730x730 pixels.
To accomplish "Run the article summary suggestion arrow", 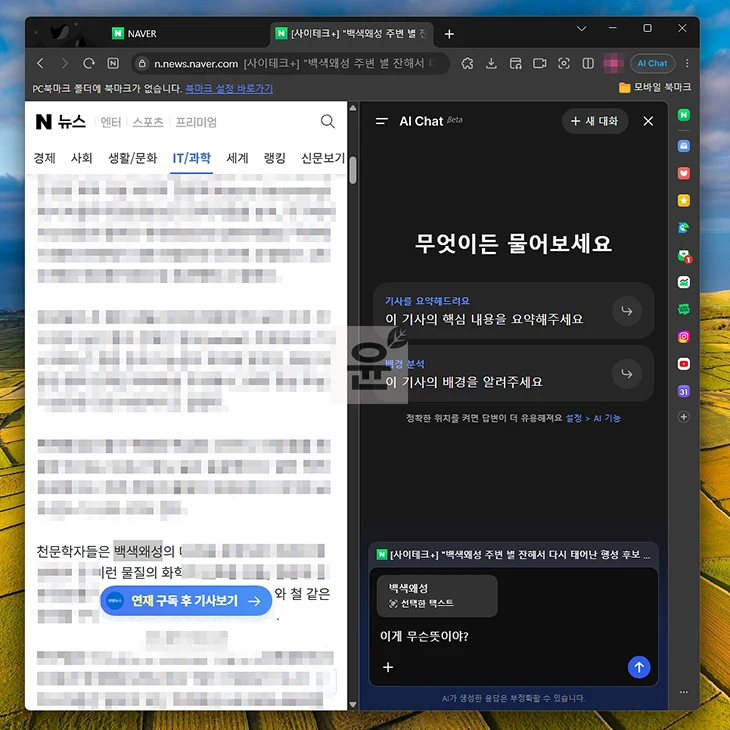I will (x=627, y=311).
